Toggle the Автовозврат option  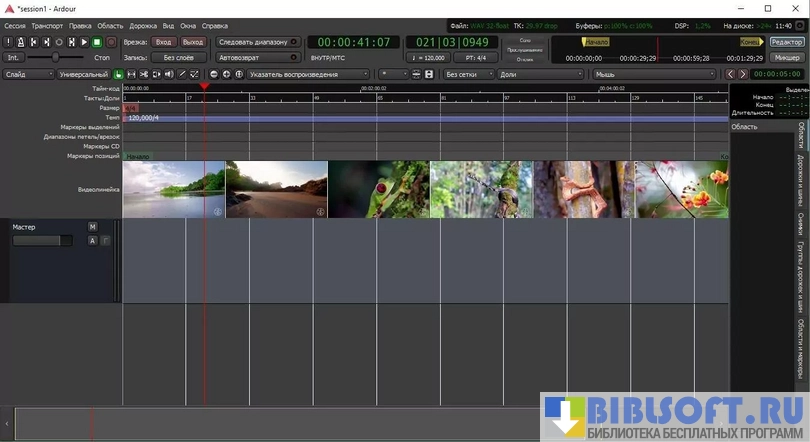pyautogui.click(x=257, y=58)
